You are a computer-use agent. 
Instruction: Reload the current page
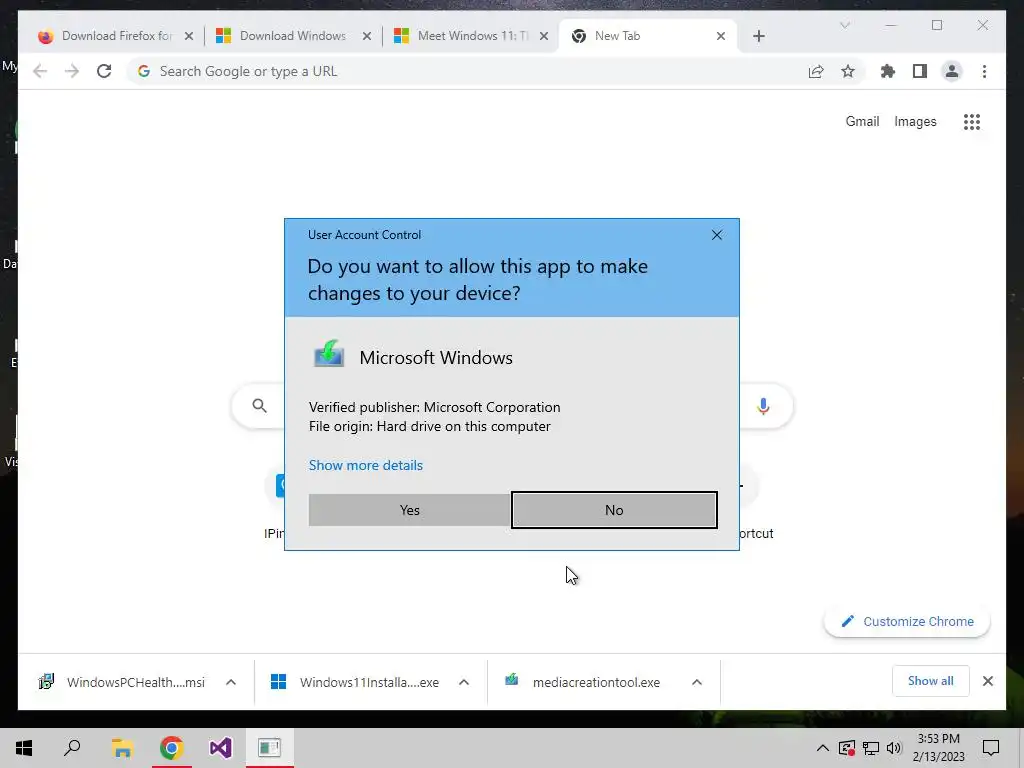(x=104, y=71)
